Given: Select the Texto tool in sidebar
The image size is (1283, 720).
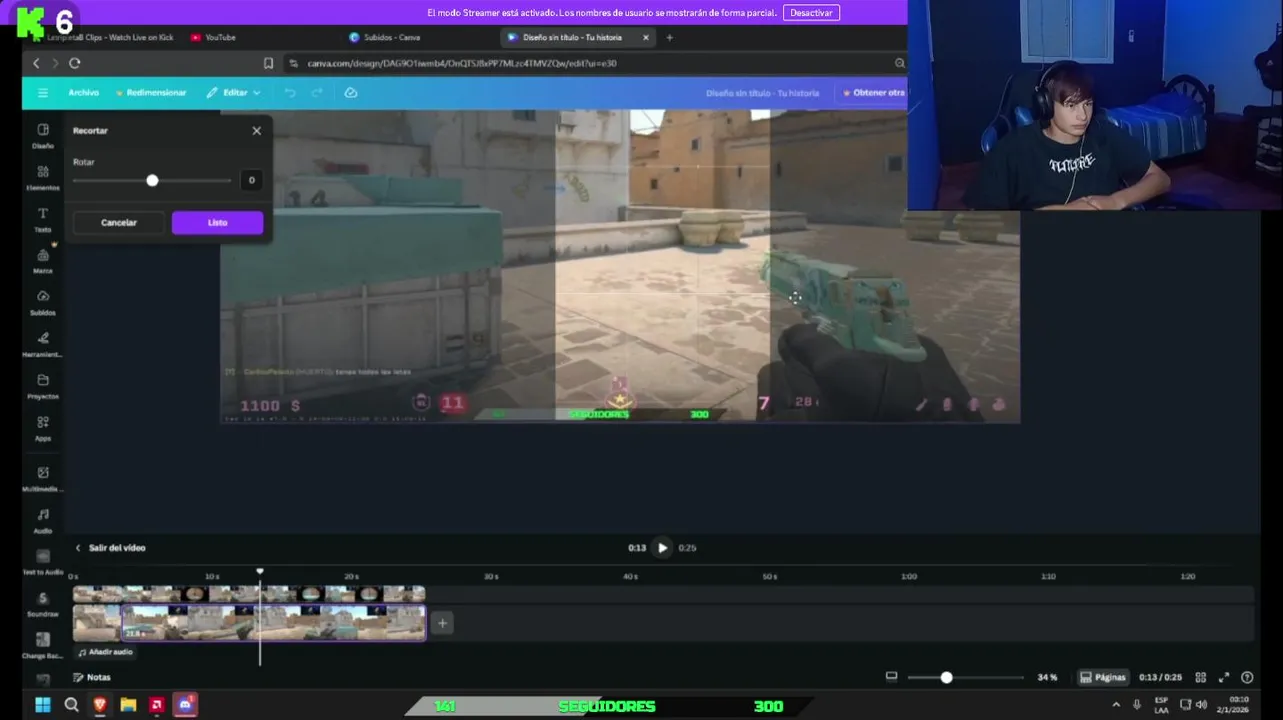Looking at the screenshot, I should 42,220.
